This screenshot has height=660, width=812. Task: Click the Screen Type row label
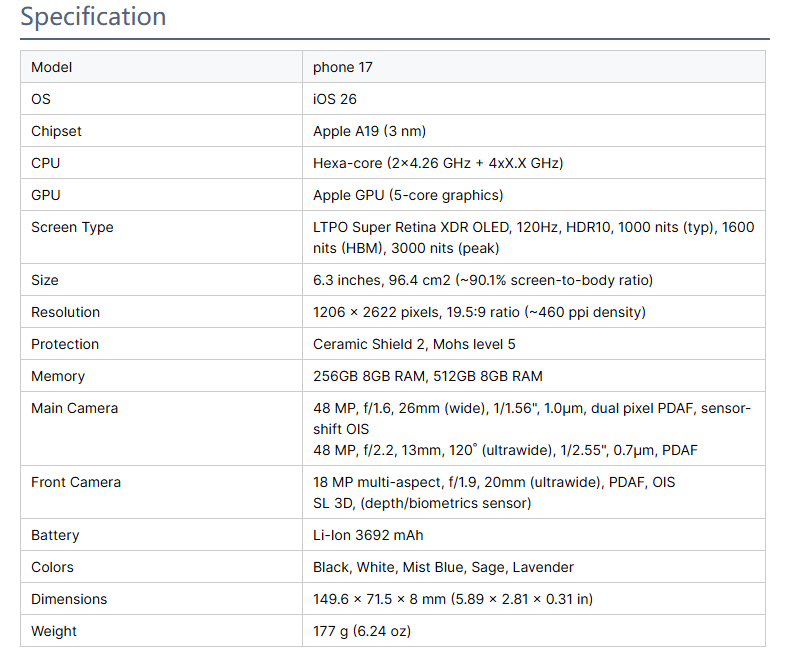72,227
